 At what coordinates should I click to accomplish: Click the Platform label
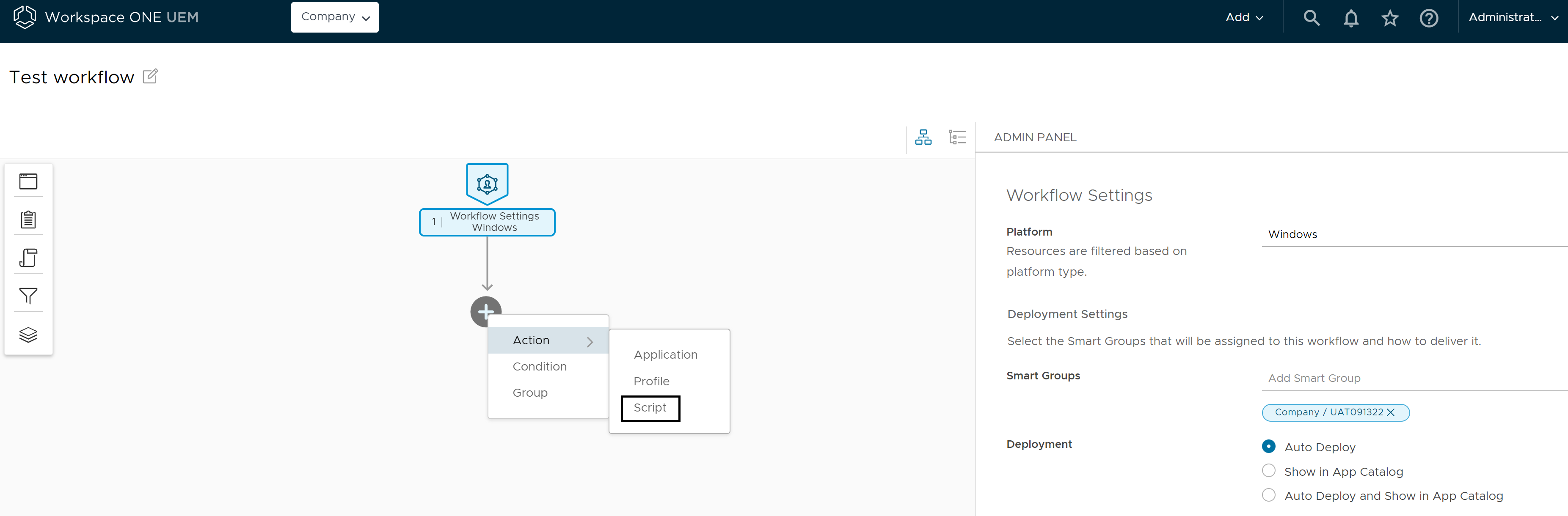coord(1029,232)
